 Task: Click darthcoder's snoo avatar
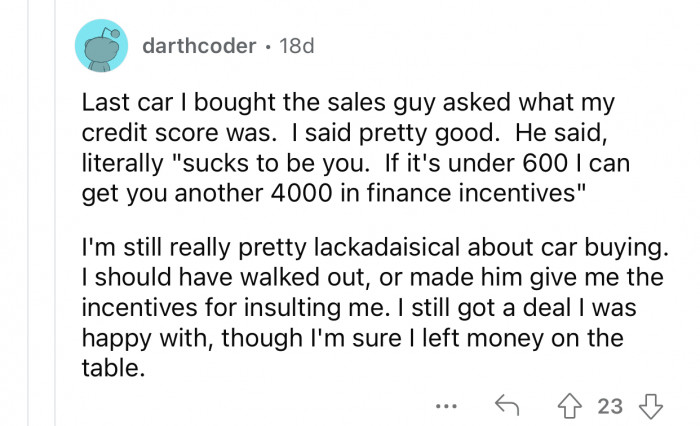pos(101,47)
